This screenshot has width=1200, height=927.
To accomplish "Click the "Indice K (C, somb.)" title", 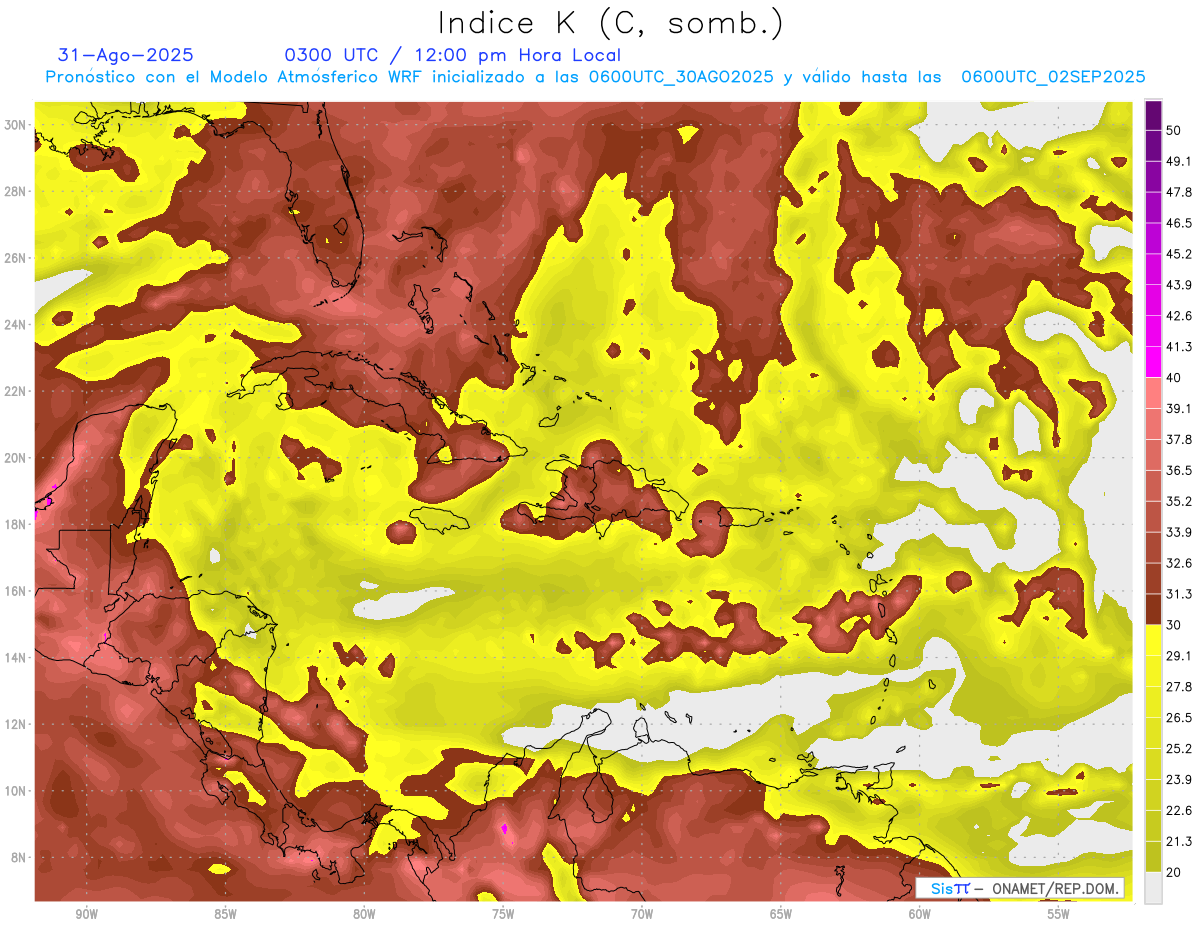I will click(x=610, y=22).
